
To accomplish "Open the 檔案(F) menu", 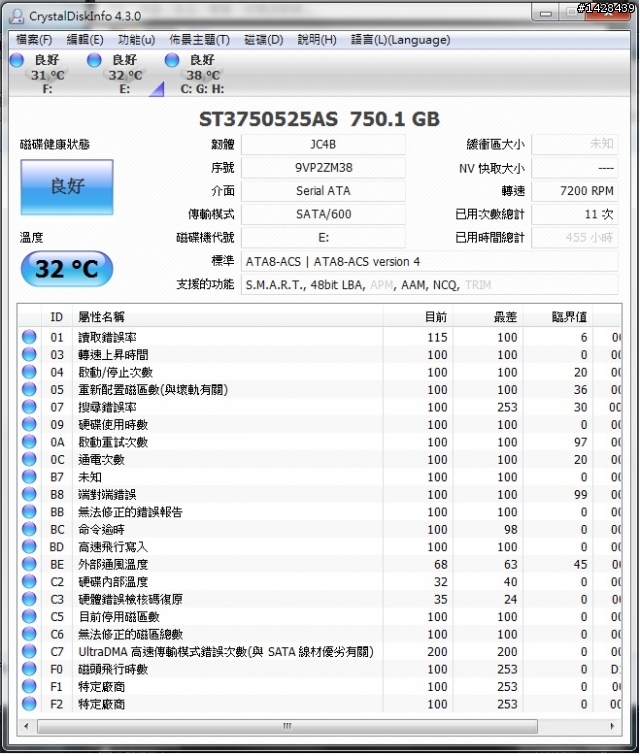I will 34,40.
